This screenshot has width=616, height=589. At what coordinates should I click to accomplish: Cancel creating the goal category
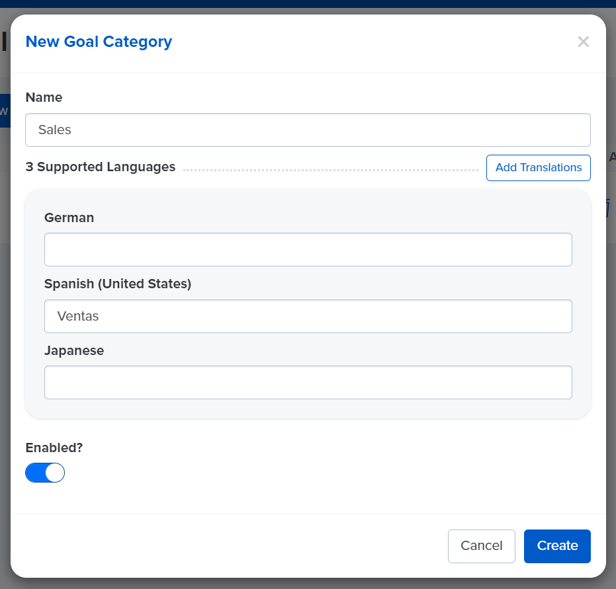click(x=481, y=546)
